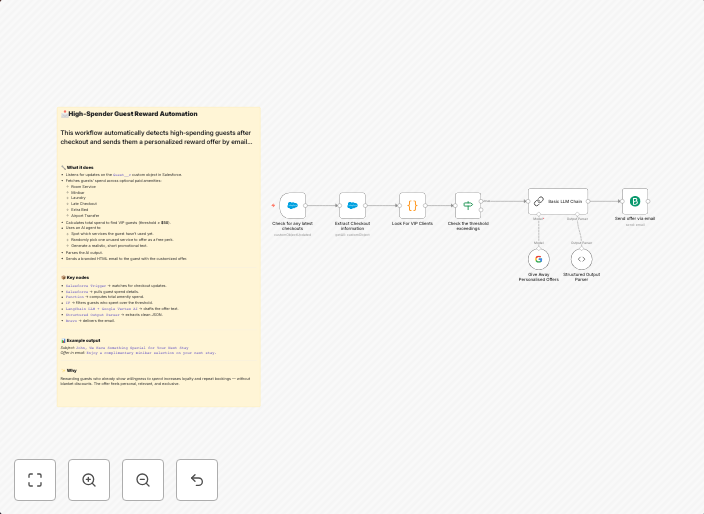Click the Google Give Away Personalised Offers node
Screen dimensions: 704x514
539,259
